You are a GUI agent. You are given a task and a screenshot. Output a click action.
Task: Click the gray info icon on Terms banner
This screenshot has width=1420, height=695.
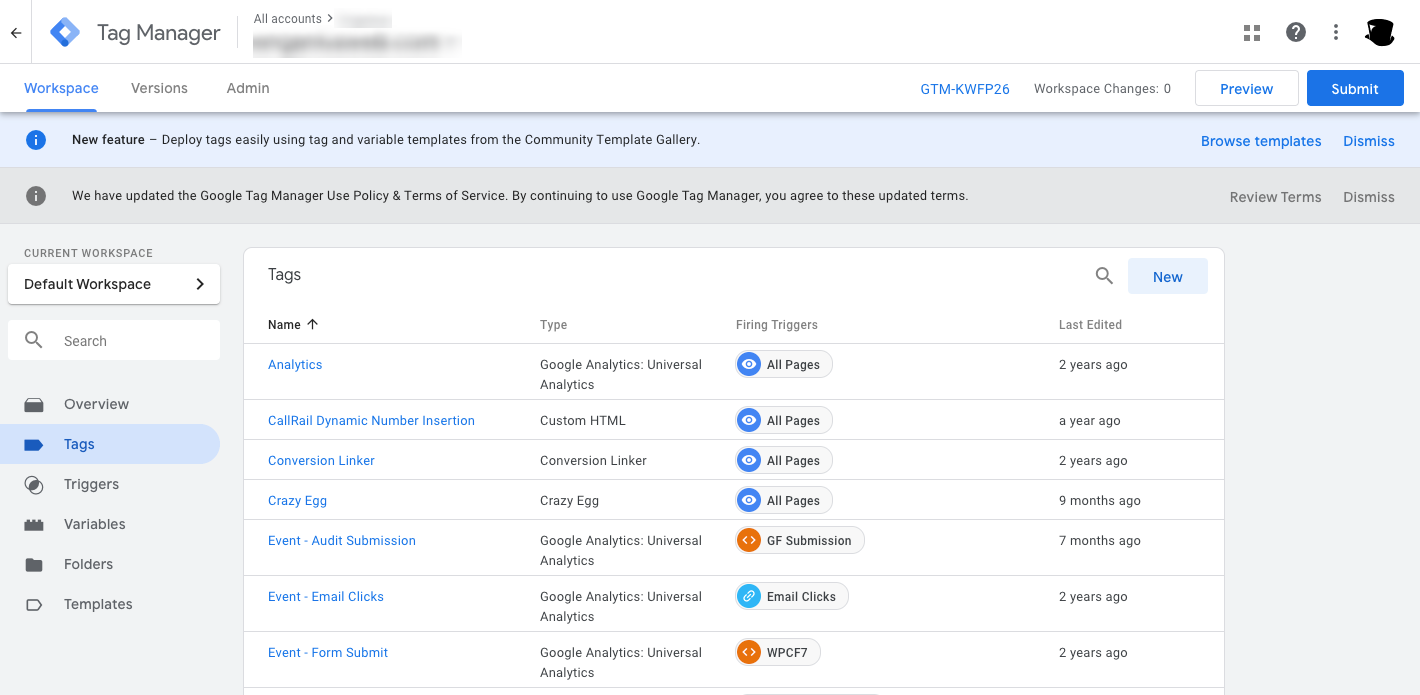click(x=36, y=196)
